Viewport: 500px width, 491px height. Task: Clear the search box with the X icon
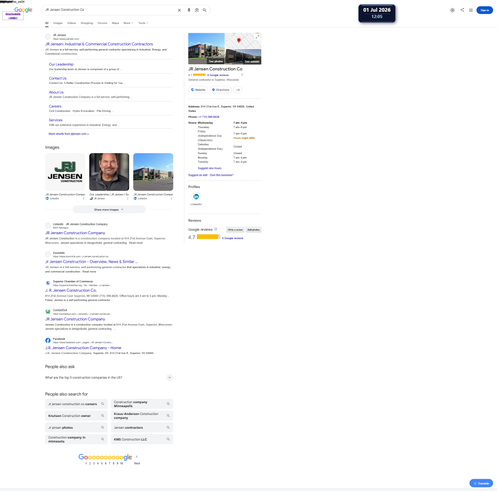[x=179, y=10]
